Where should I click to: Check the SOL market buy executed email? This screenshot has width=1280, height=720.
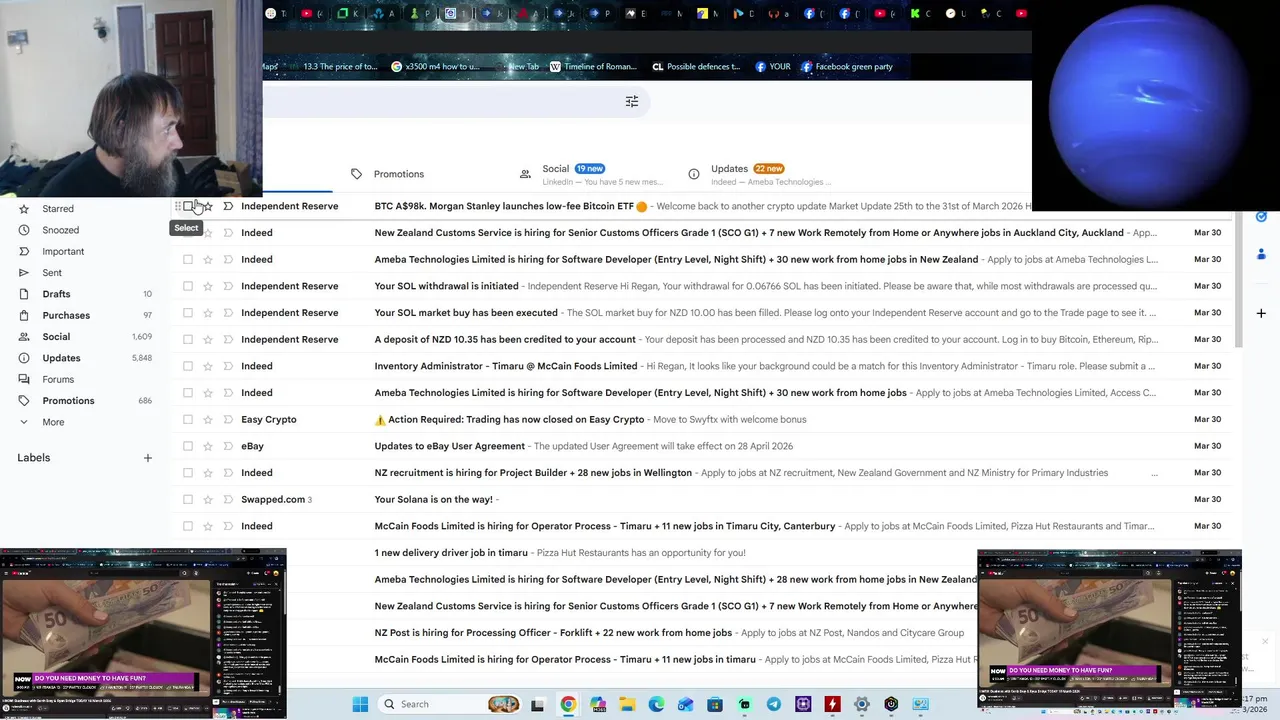tap(188, 313)
